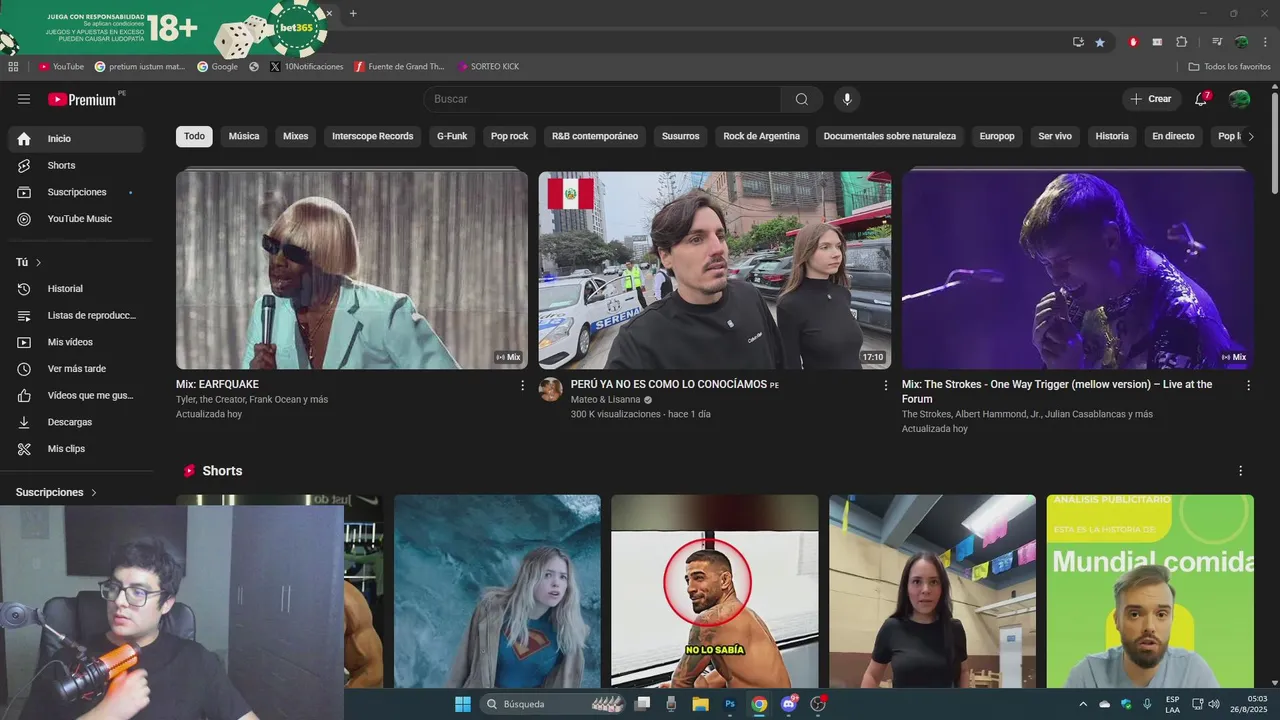The height and width of the screenshot is (720, 1280).
Task: Open options for The Strokes mix
Action: pos(1248,385)
